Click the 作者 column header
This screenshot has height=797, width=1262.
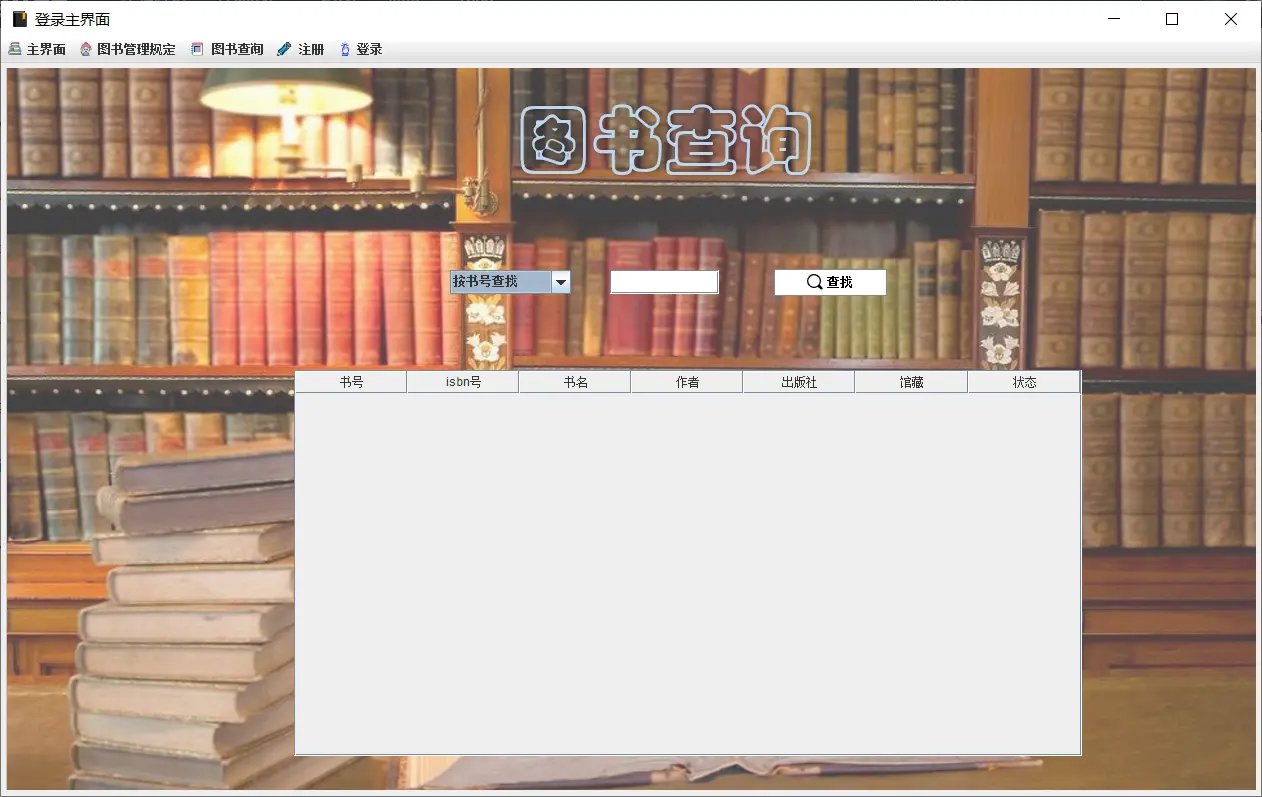686,381
